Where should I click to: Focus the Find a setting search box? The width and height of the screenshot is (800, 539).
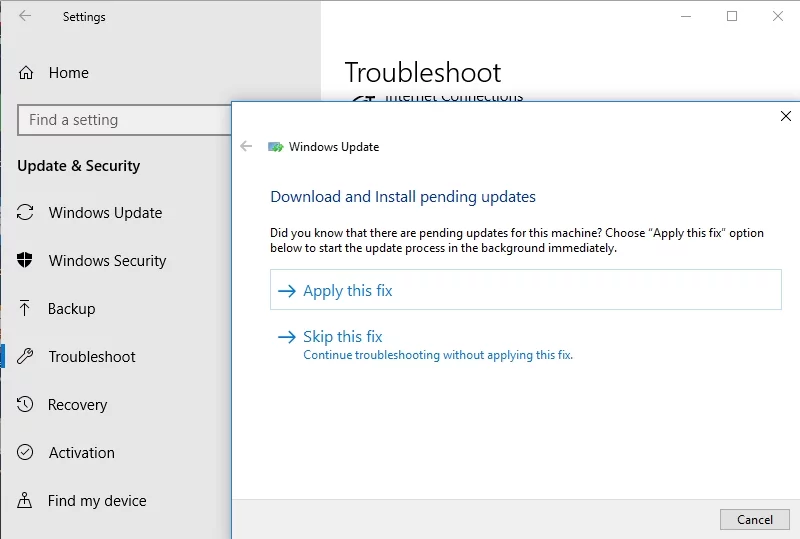(x=125, y=120)
